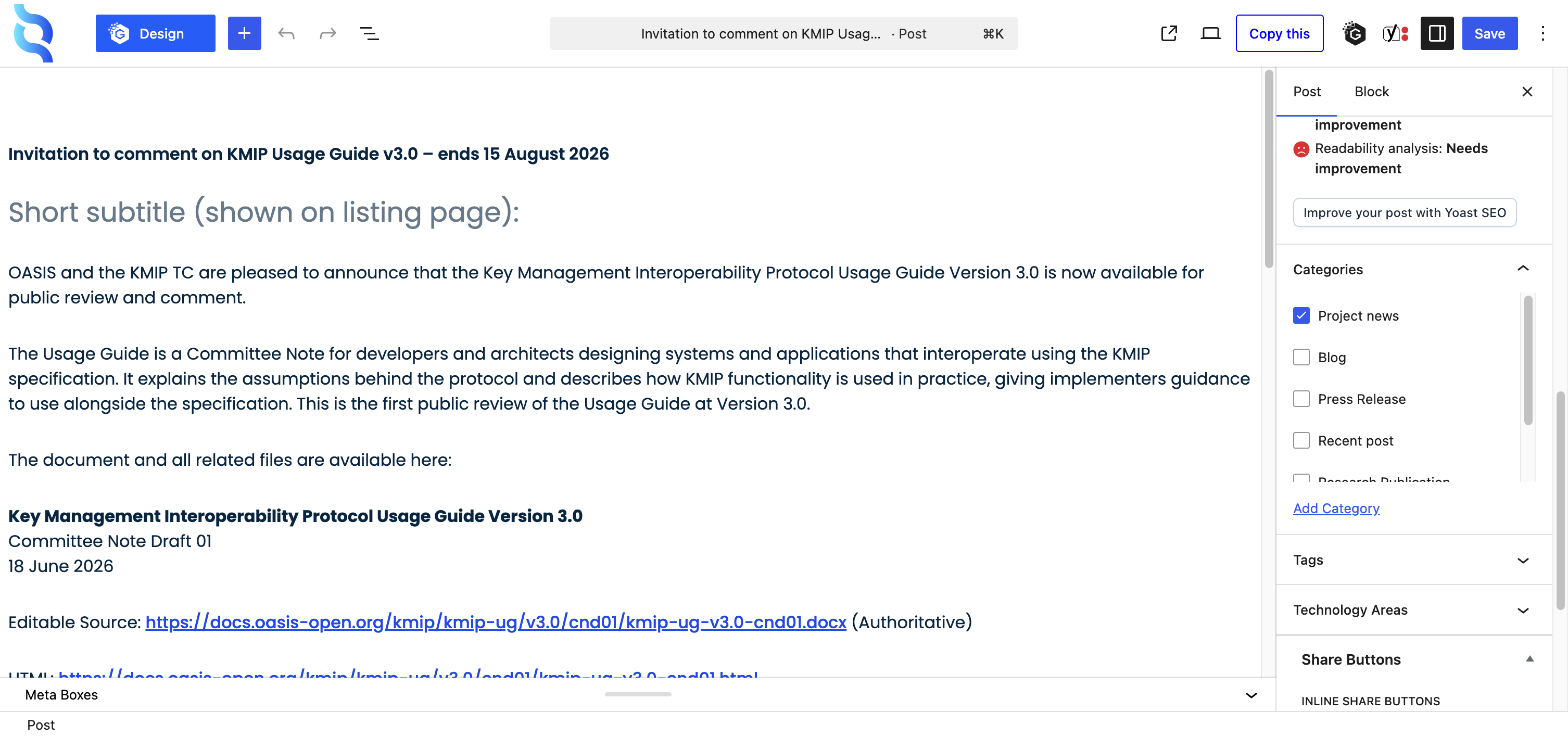The image size is (1568, 737).
Task: Open the kmip-ug-v3.0-cnd01.docx link
Action: pos(496,622)
